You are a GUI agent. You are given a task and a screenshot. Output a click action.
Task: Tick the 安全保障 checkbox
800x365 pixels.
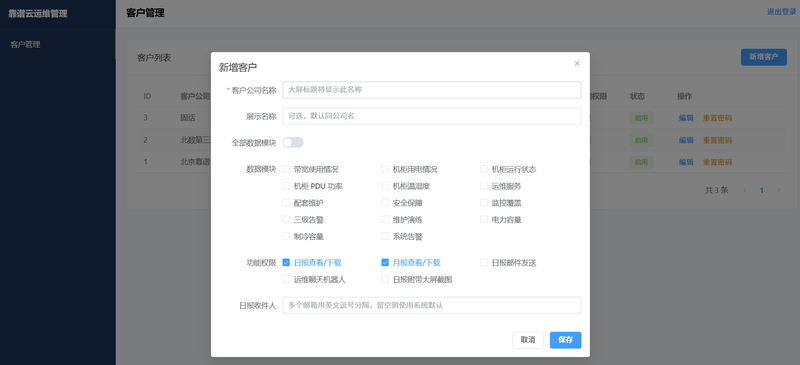tap(385, 203)
